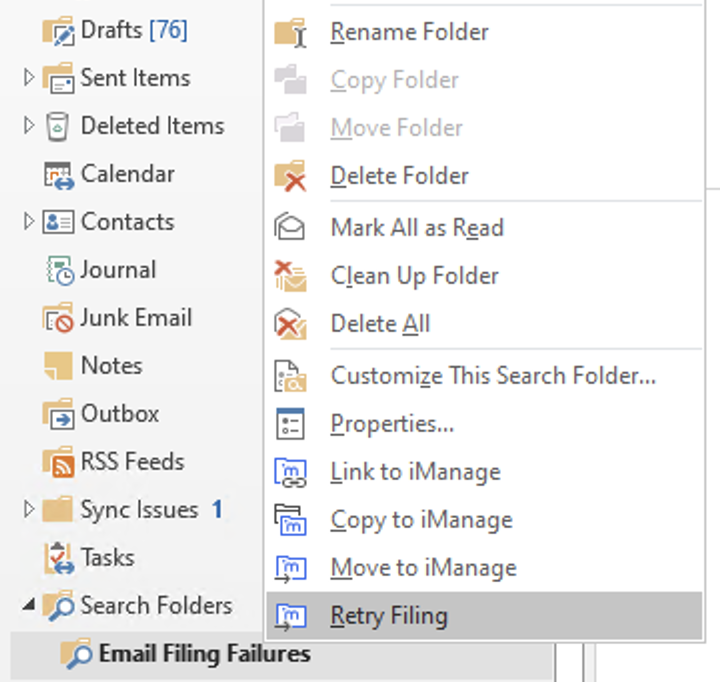
Task: Expand the Contacts folder arrow
Action: click(x=28, y=222)
